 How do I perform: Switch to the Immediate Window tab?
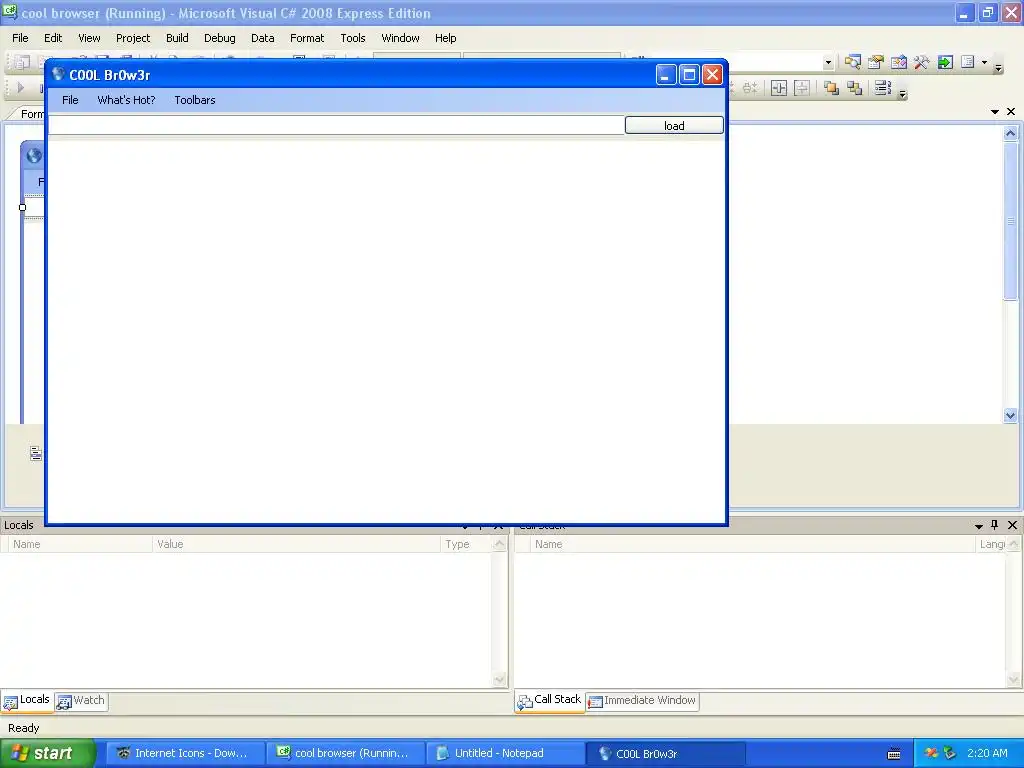(642, 701)
